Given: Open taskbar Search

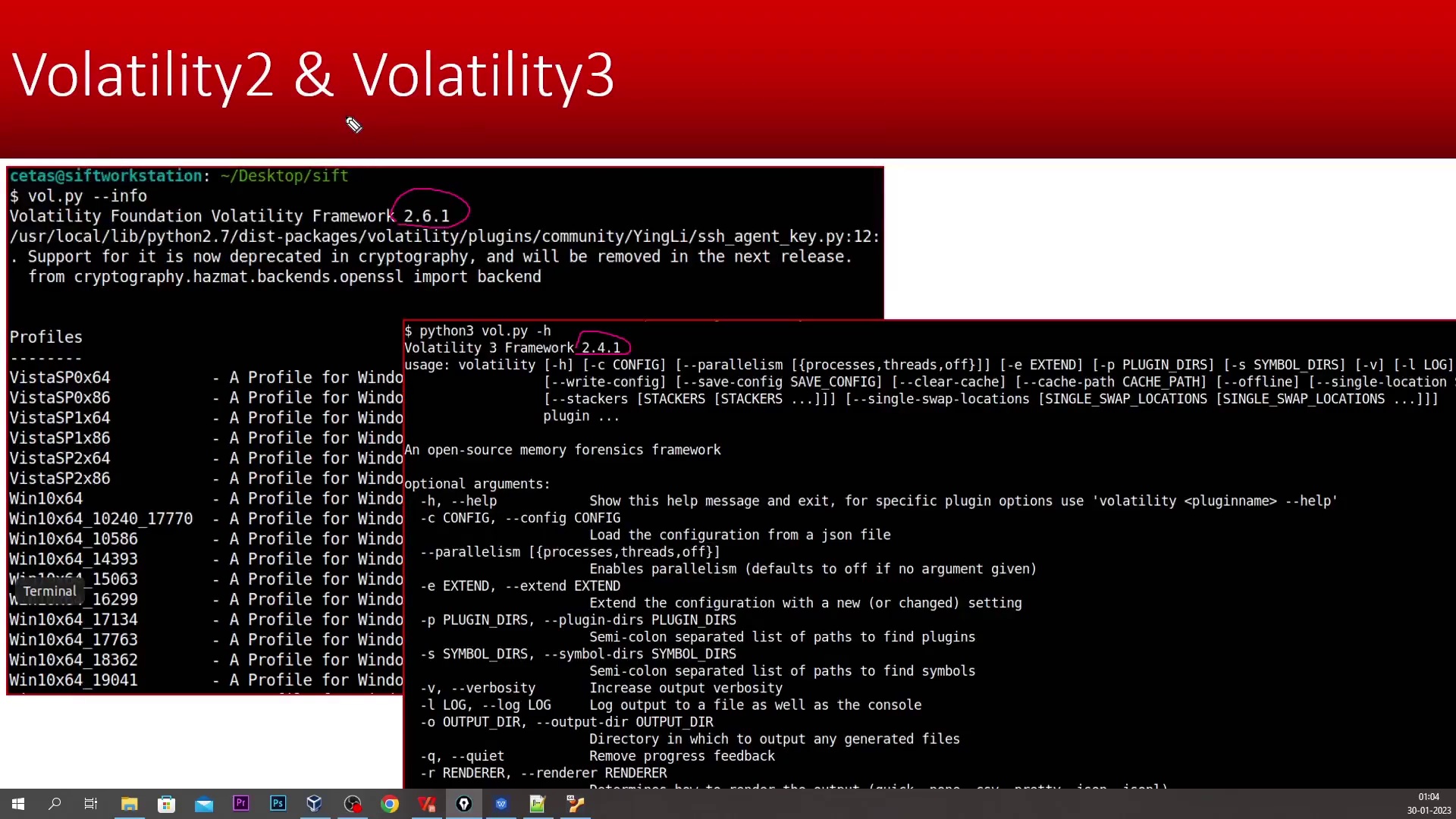Looking at the screenshot, I should point(55,804).
